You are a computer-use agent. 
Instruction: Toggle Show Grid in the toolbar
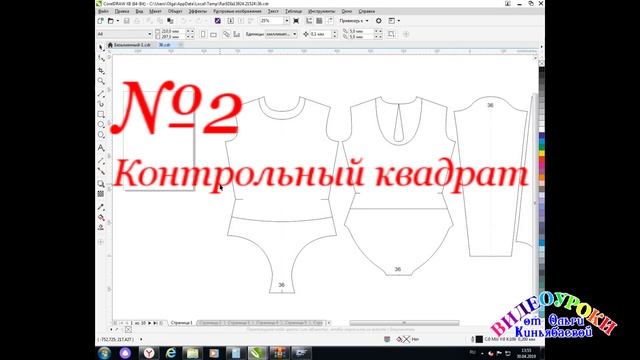(x=319, y=20)
